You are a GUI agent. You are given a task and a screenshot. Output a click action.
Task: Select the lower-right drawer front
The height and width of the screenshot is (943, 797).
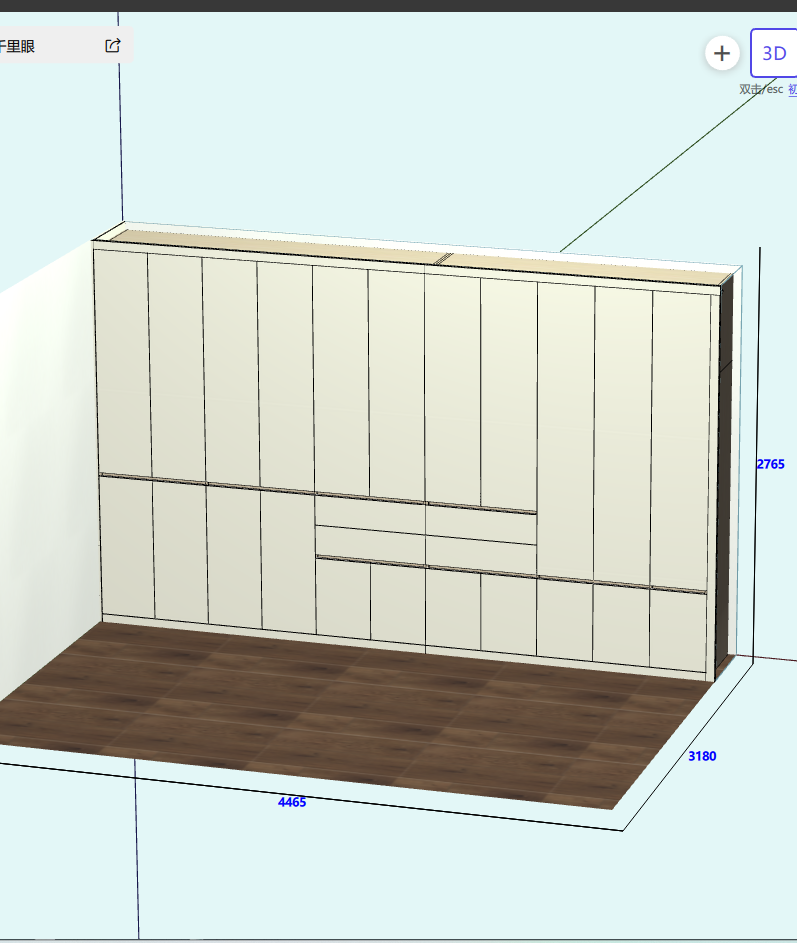pos(481,555)
